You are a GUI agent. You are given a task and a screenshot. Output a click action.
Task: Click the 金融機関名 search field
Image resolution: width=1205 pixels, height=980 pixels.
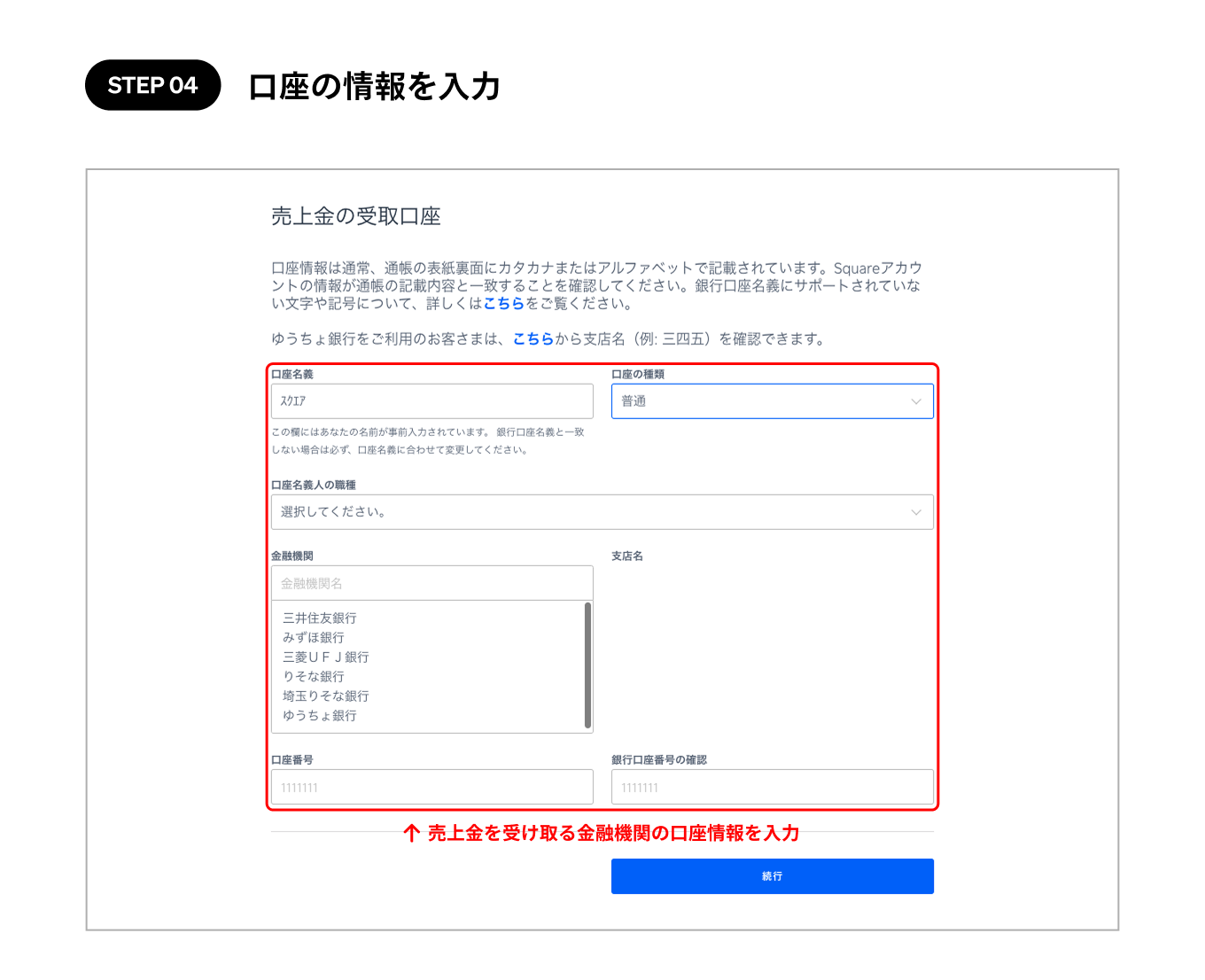pyautogui.click(x=432, y=583)
